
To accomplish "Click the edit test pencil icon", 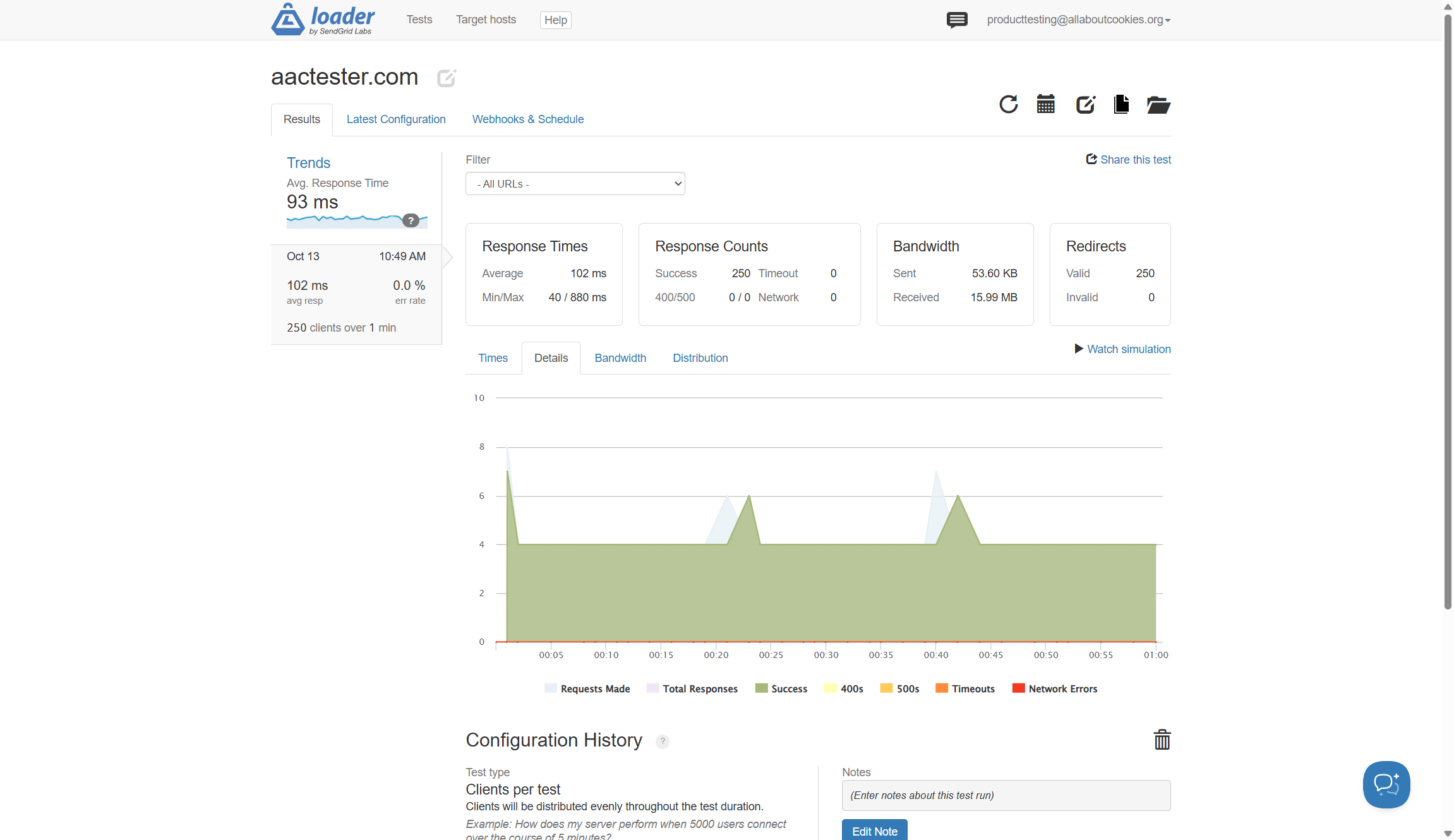I will pyautogui.click(x=1084, y=104).
